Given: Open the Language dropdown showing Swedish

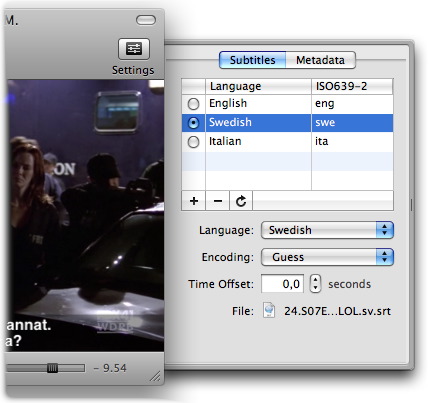Looking at the screenshot, I should [x=327, y=230].
